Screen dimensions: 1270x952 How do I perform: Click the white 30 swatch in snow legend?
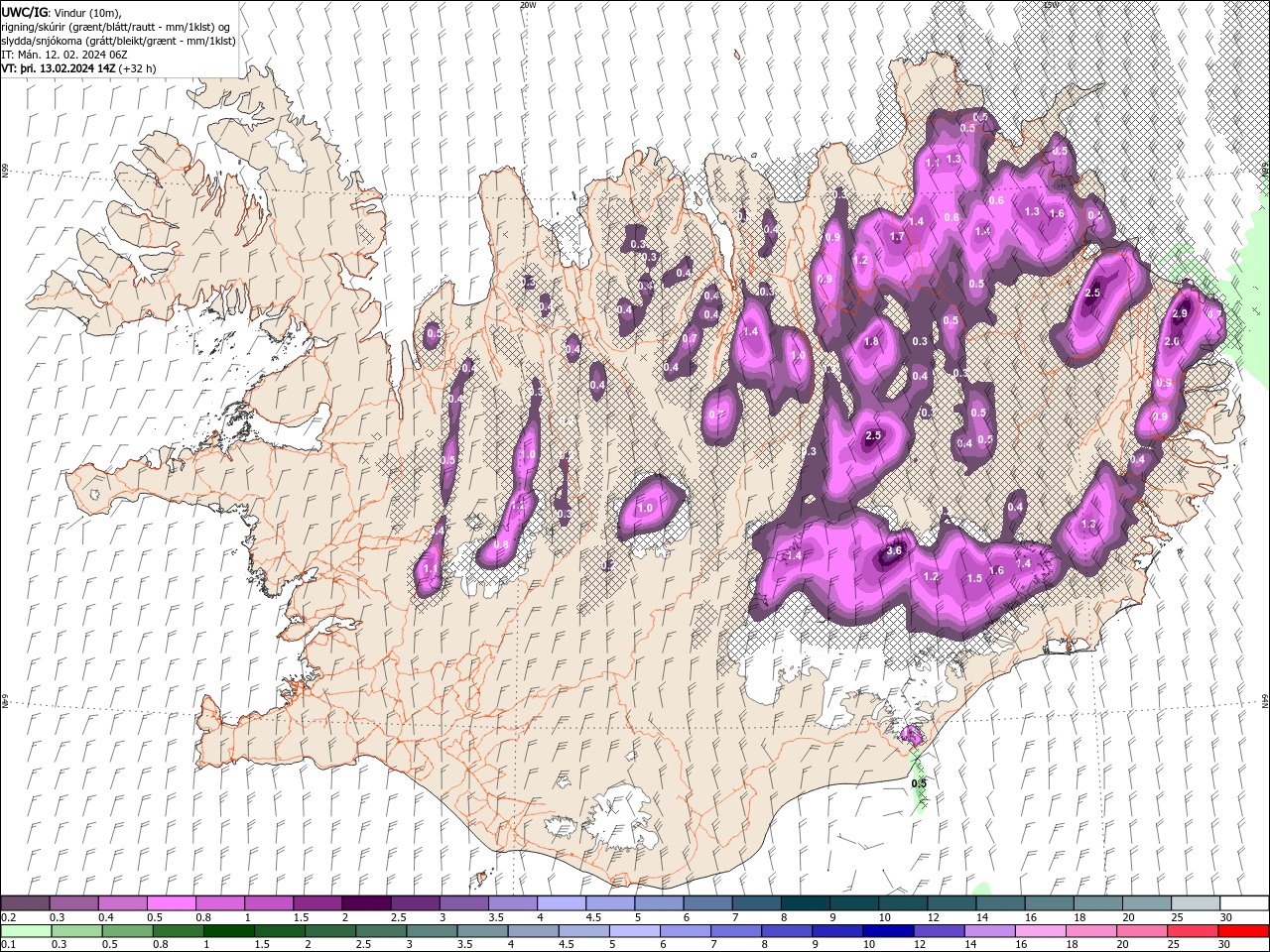[x=1244, y=903]
